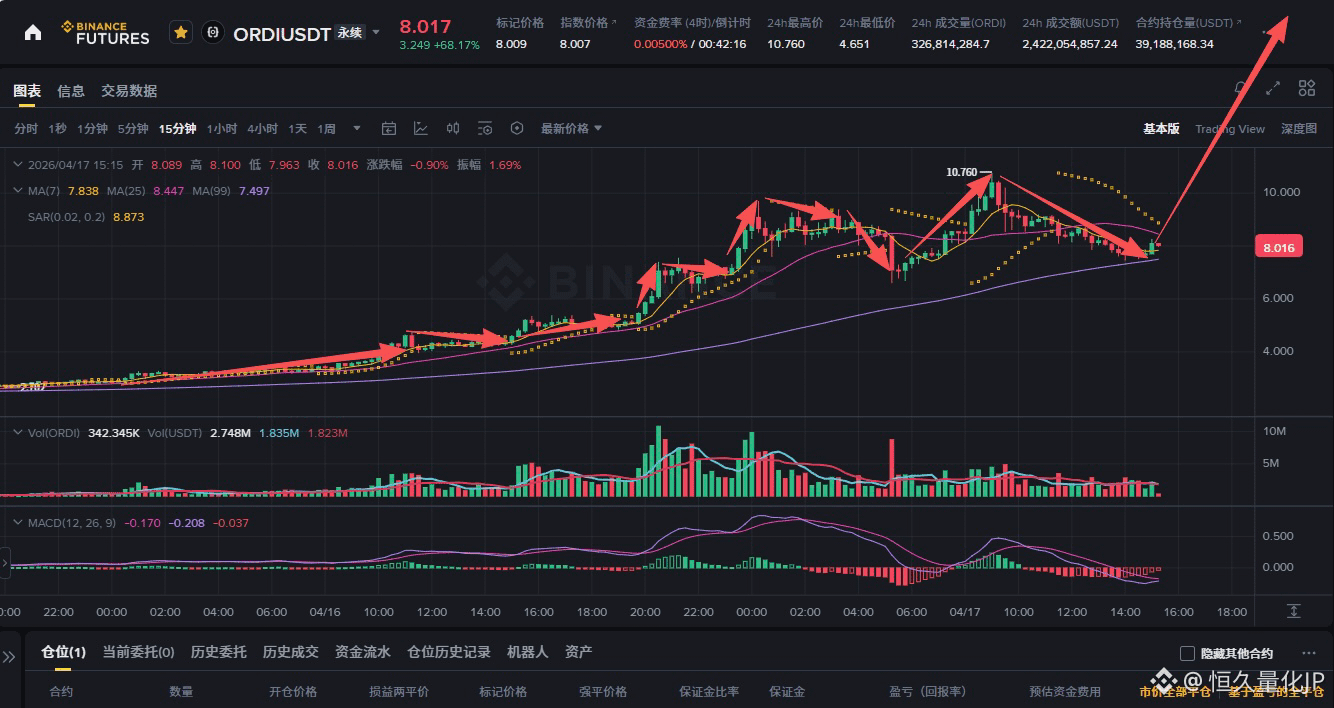Open the three-dots menu in positions panel
The height and width of the screenshot is (708, 1334).
pyautogui.click(x=1309, y=653)
